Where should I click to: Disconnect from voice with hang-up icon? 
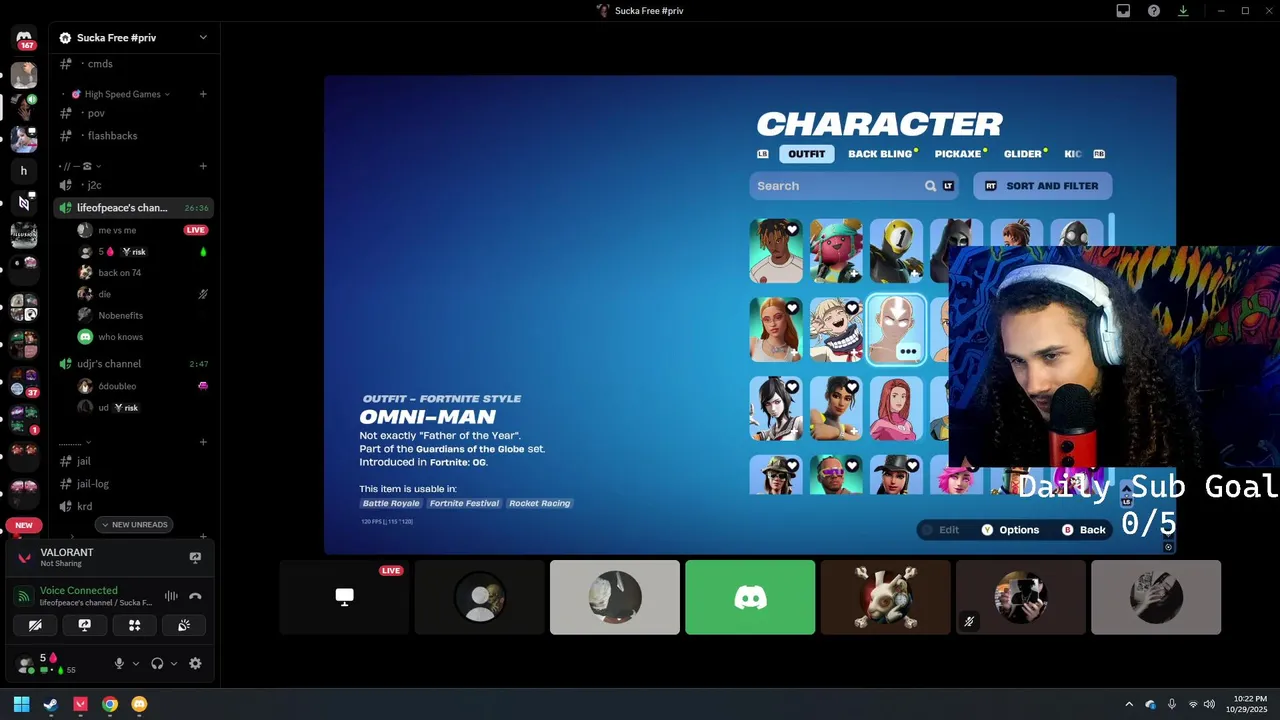tap(195, 596)
